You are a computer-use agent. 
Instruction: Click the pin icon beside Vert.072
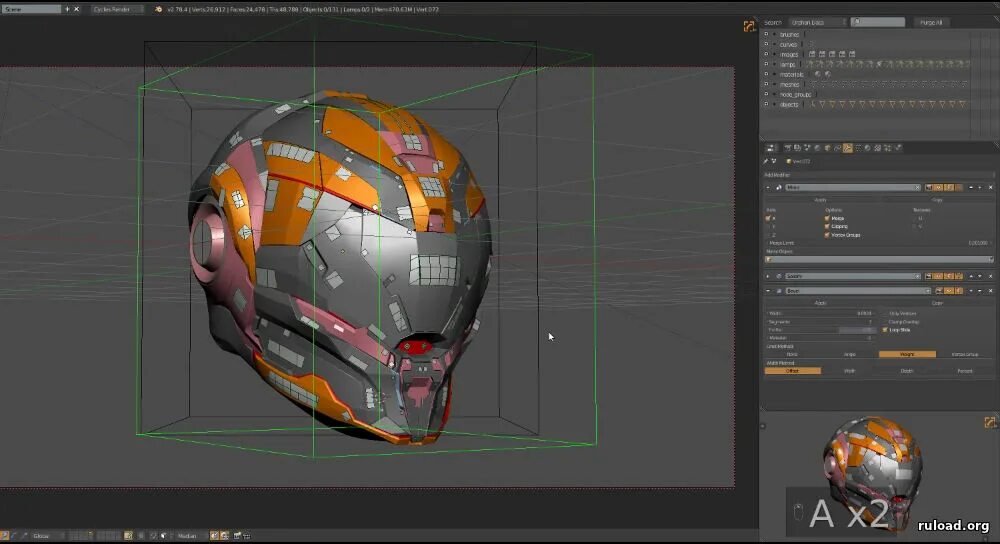pos(766,161)
